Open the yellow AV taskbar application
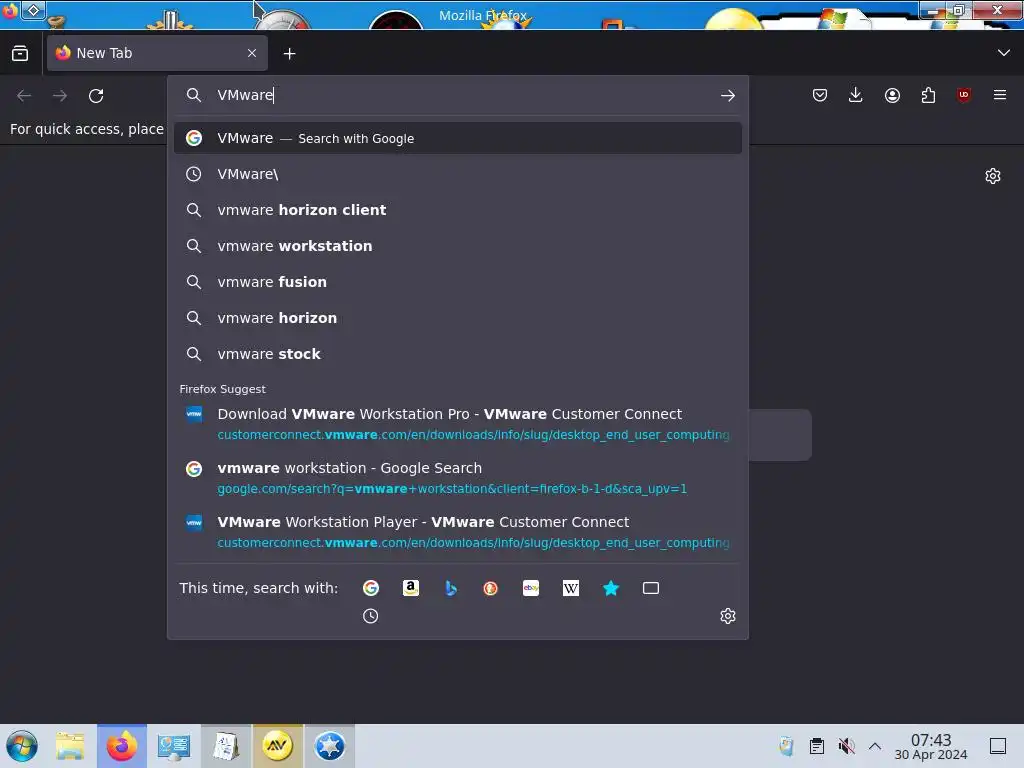Viewport: 1024px width, 768px height. pos(278,746)
